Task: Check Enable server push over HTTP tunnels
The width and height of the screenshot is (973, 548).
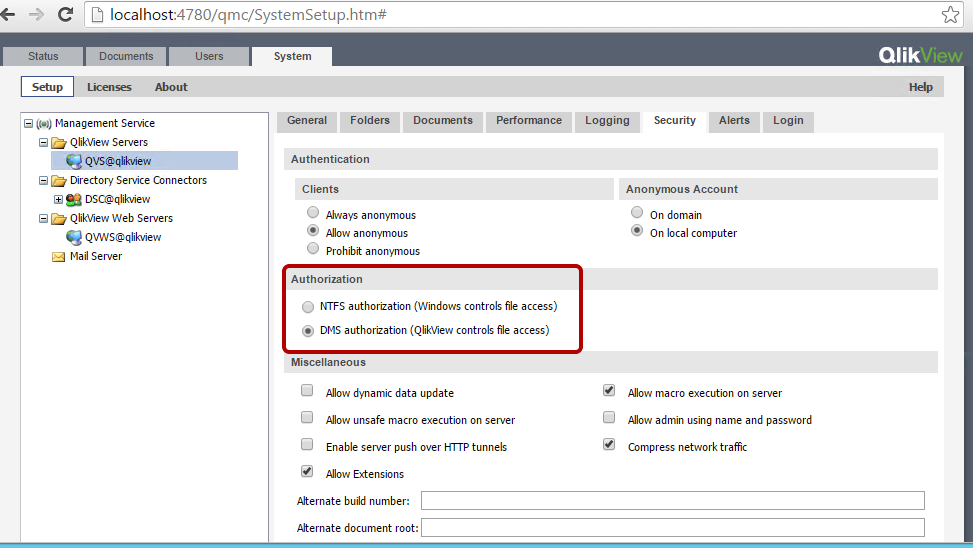Action: click(x=307, y=444)
